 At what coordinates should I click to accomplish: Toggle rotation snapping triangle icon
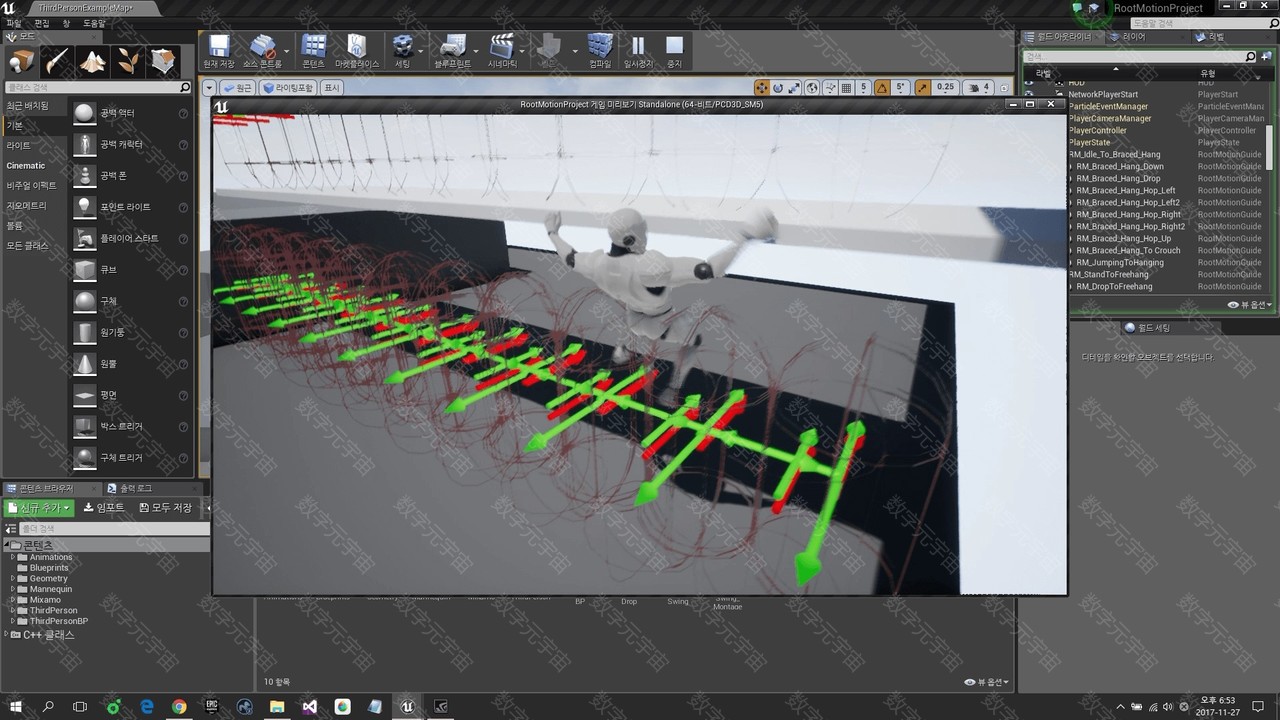coord(883,88)
